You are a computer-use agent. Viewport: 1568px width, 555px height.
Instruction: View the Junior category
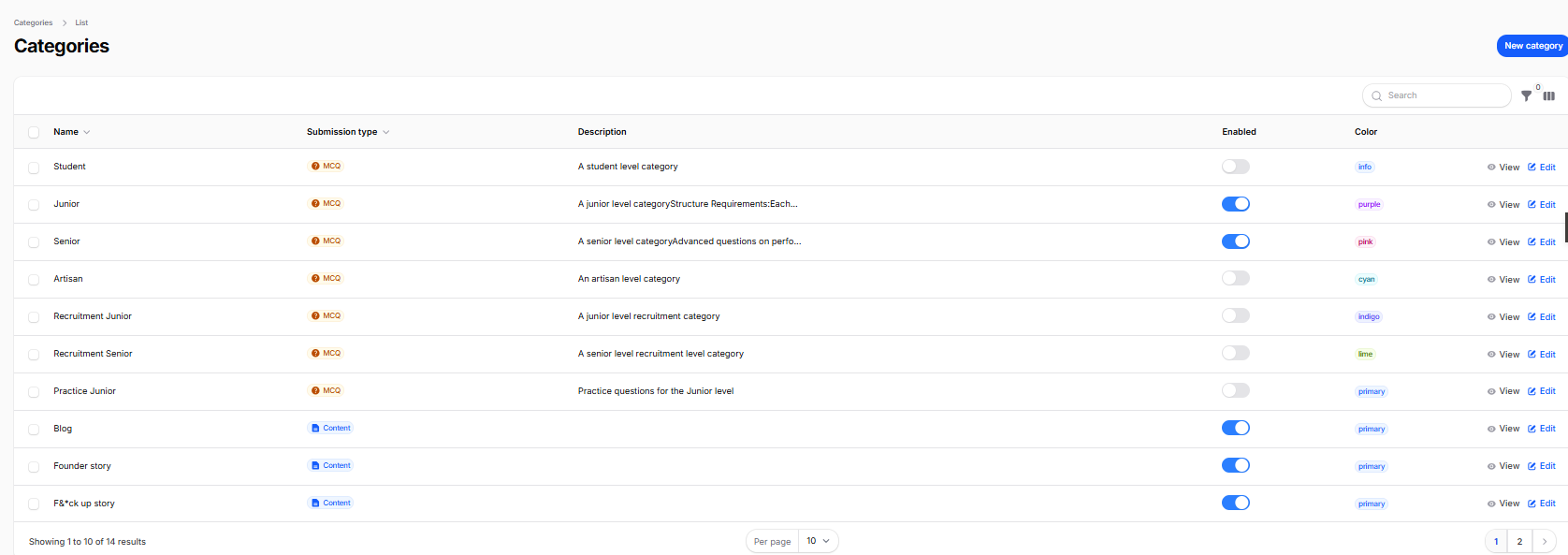pyautogui.click(x=1503, y=204)
